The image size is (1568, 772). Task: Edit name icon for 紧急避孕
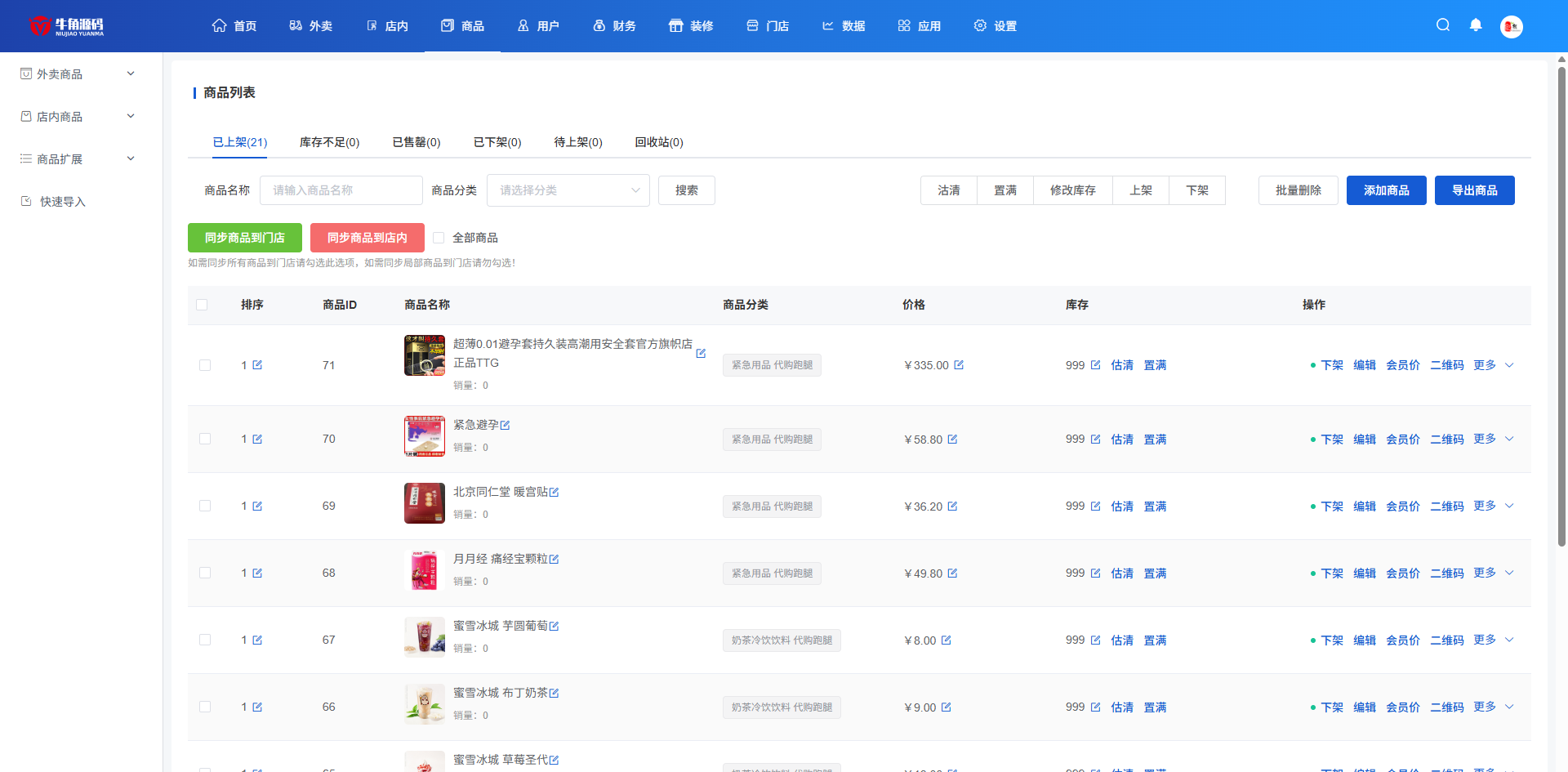pos(506,426)
